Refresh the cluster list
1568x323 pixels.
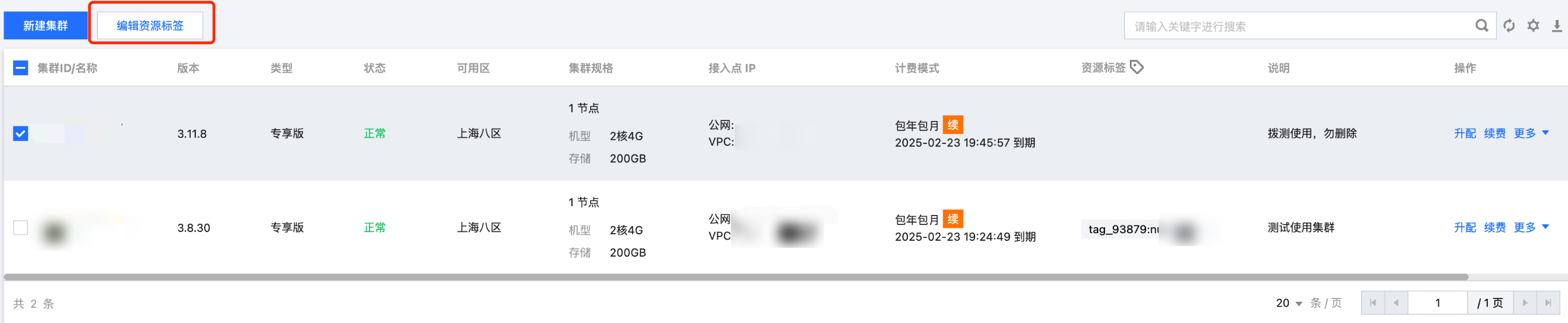(x=1509, y=26)
